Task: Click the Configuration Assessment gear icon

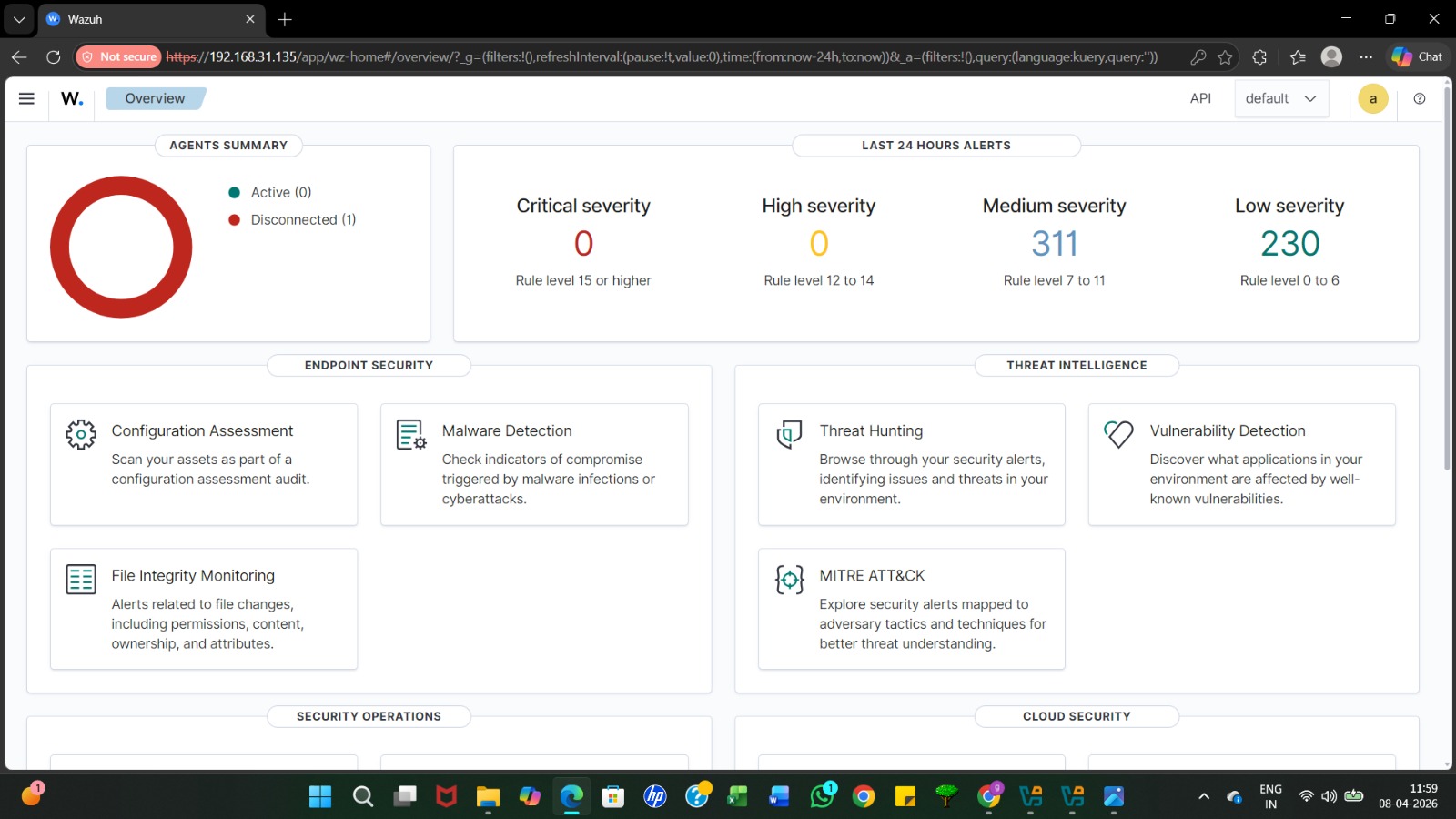Action: 81,434
